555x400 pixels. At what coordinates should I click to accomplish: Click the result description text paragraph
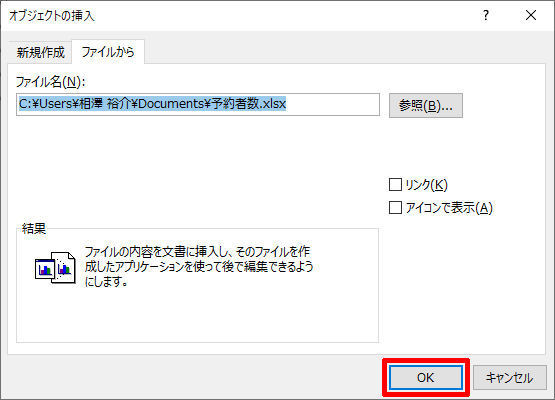[x=199, y=267]
